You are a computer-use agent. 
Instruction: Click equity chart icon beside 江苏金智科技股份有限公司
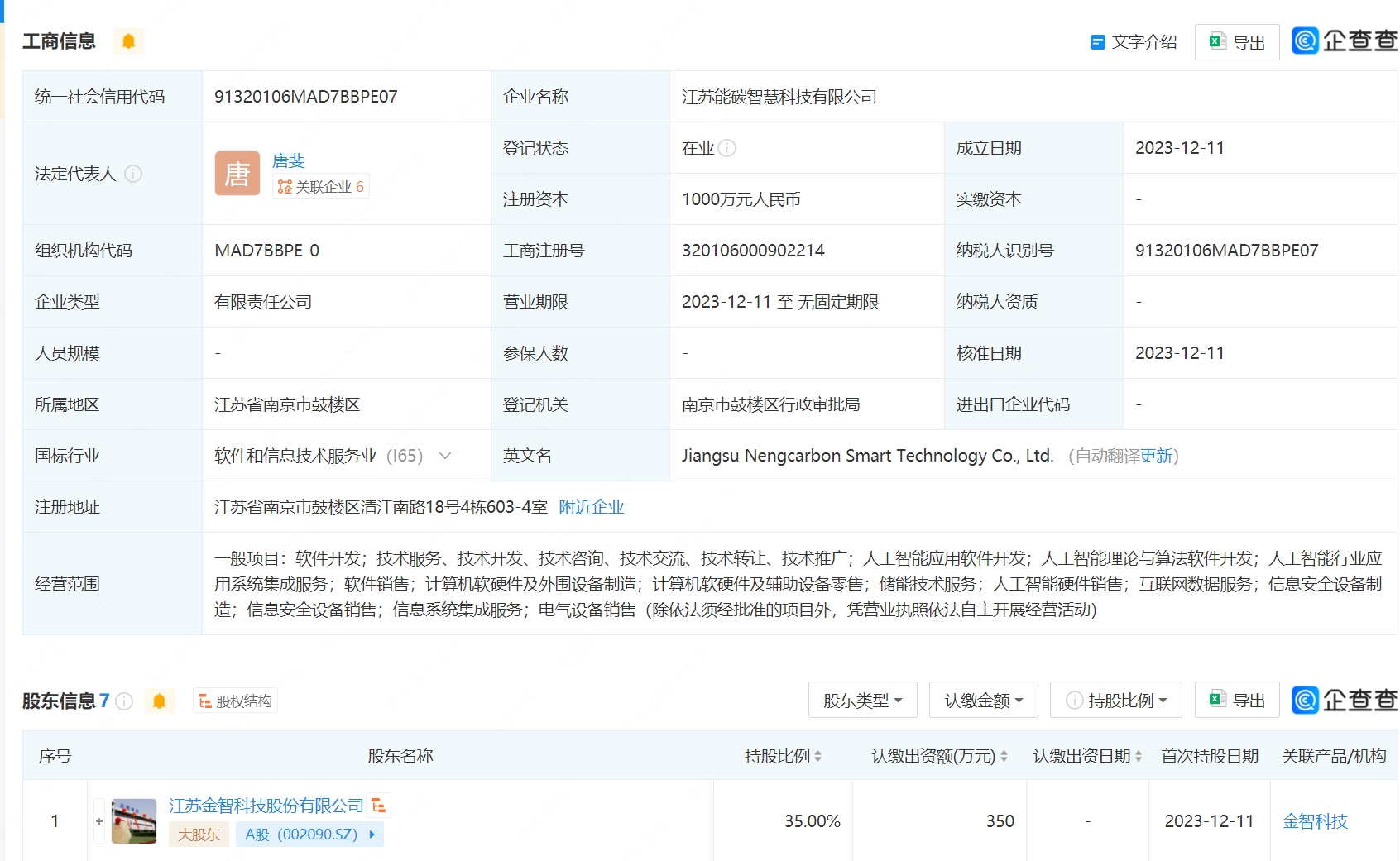coord(379,806)
